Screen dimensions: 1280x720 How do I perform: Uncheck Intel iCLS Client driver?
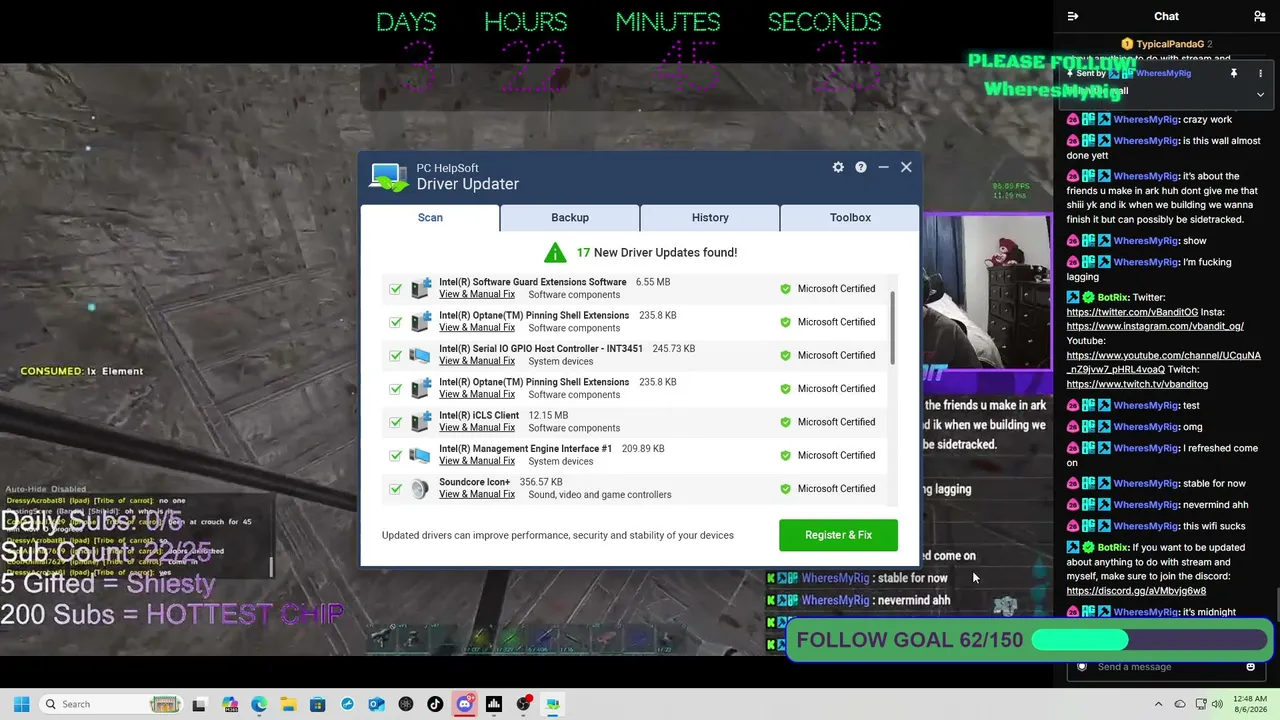click(x=395, y=422)
